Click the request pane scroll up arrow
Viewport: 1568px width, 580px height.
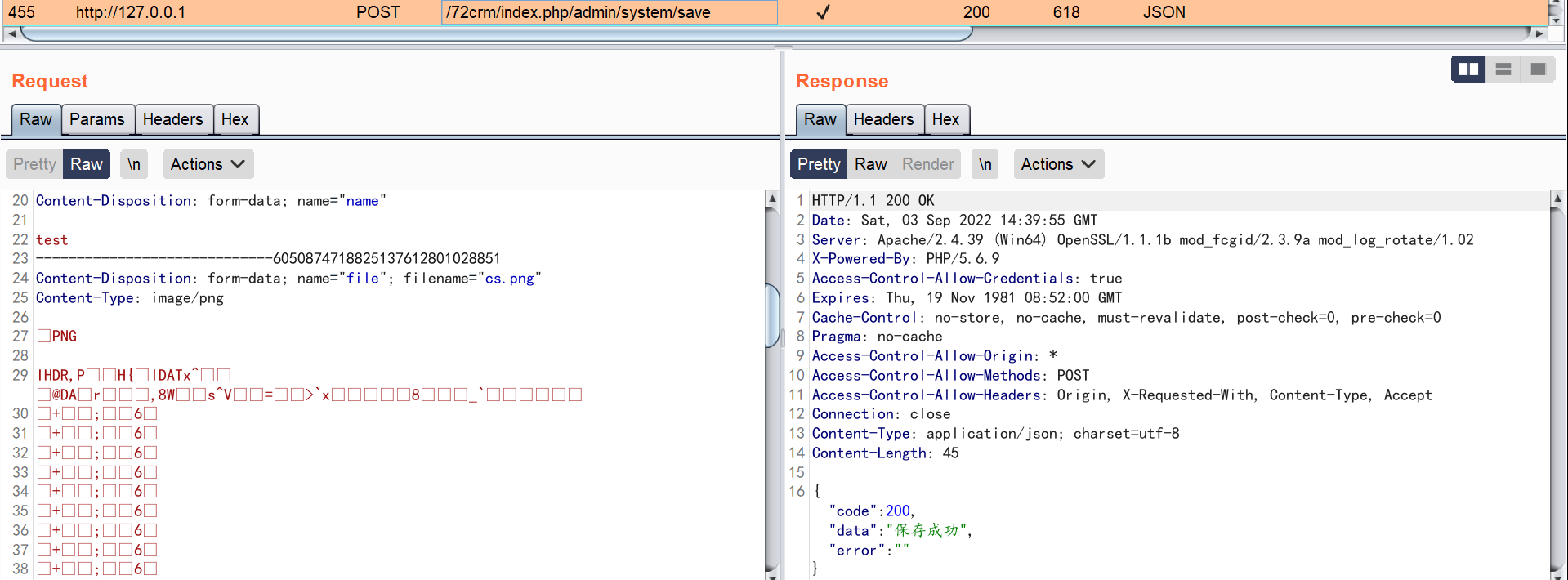[772, 199]
